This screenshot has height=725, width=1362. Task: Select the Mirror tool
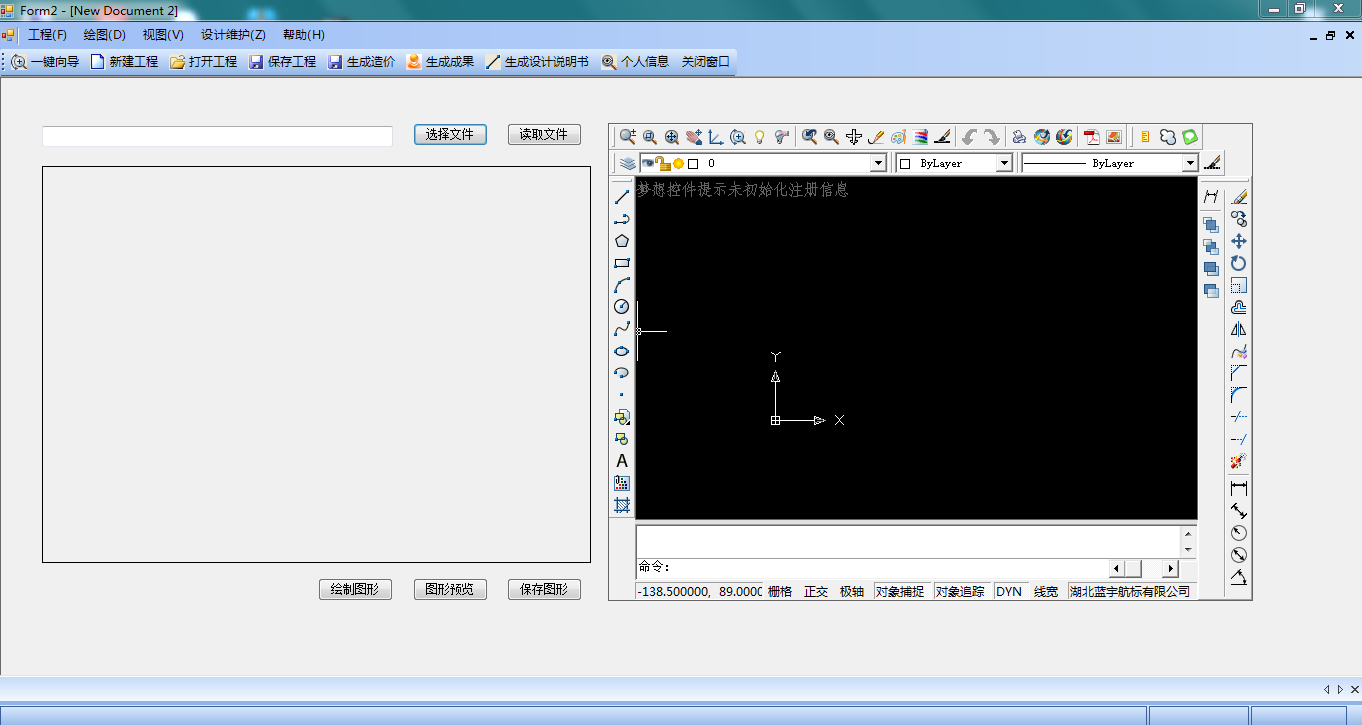1239,329
